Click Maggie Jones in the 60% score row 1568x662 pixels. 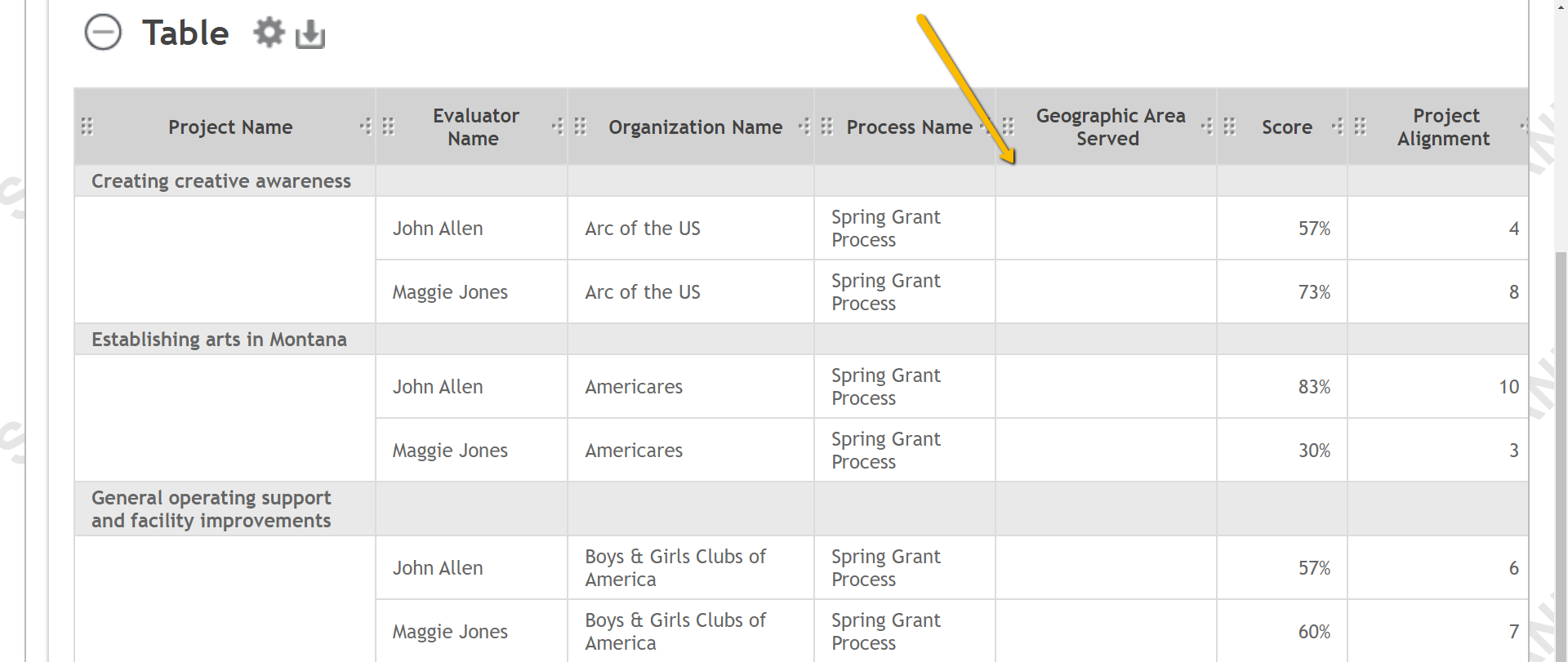point(450,632)
